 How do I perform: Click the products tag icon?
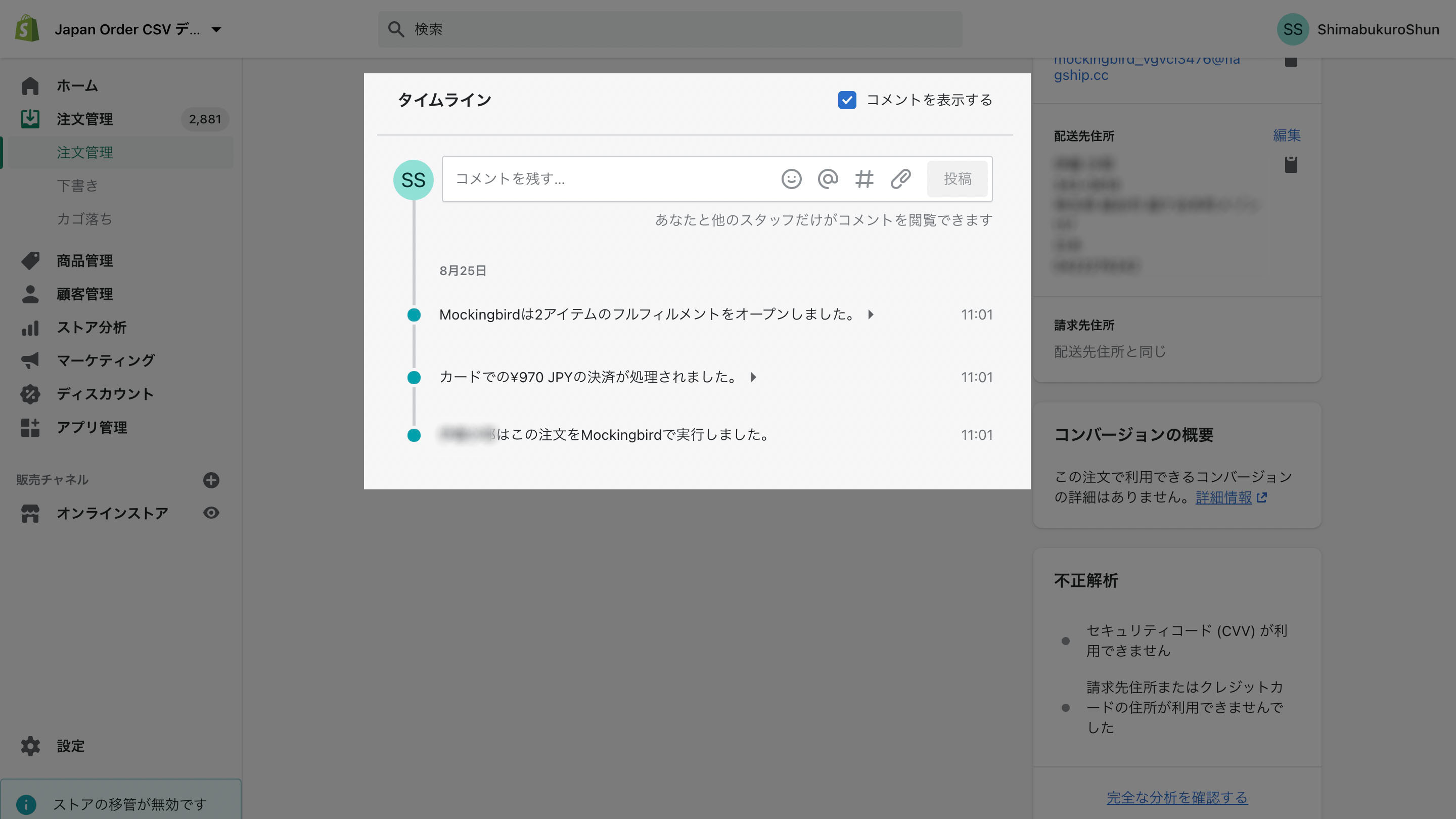(30, 260)
